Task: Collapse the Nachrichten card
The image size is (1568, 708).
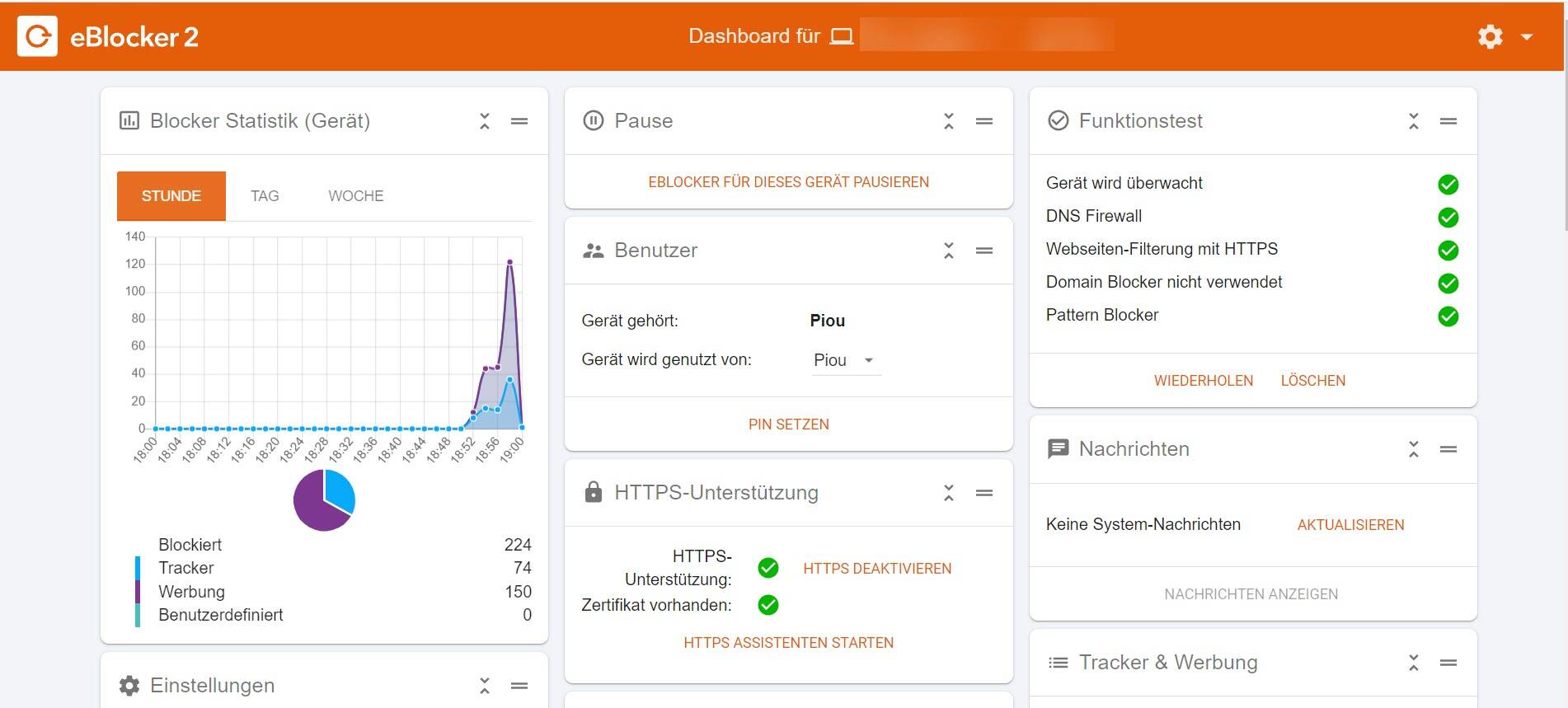Action: 1414,449
